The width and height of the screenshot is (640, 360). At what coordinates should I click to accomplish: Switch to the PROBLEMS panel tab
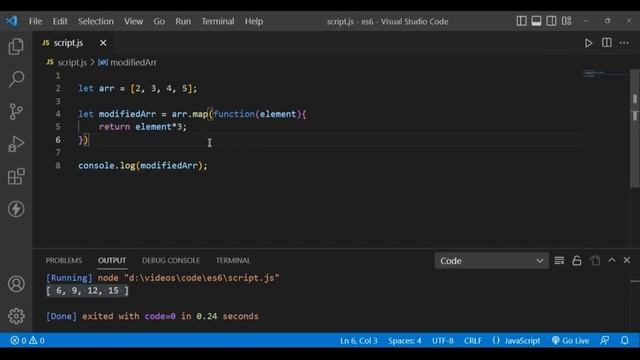point(64,260)
